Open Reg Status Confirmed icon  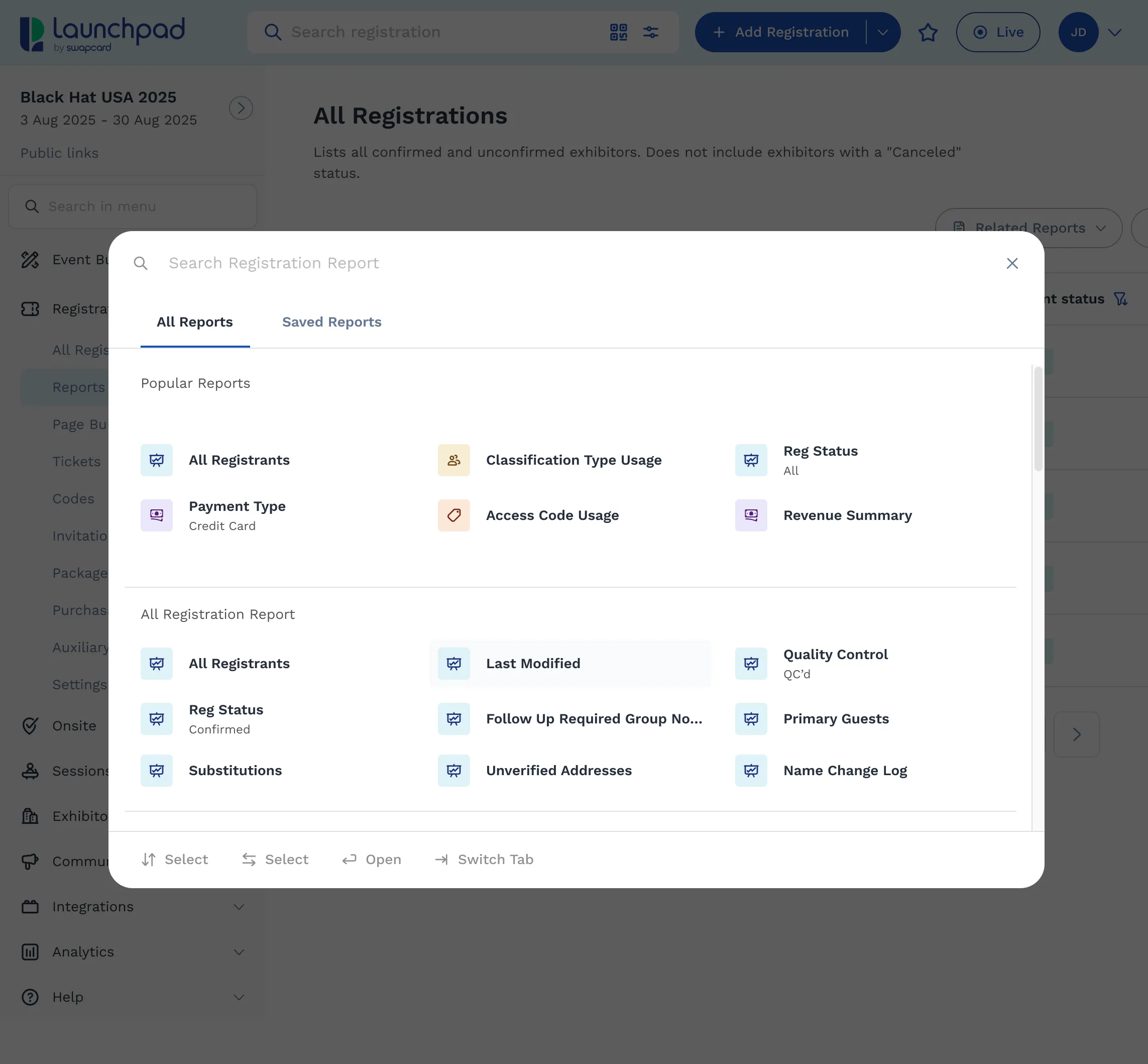157,718
